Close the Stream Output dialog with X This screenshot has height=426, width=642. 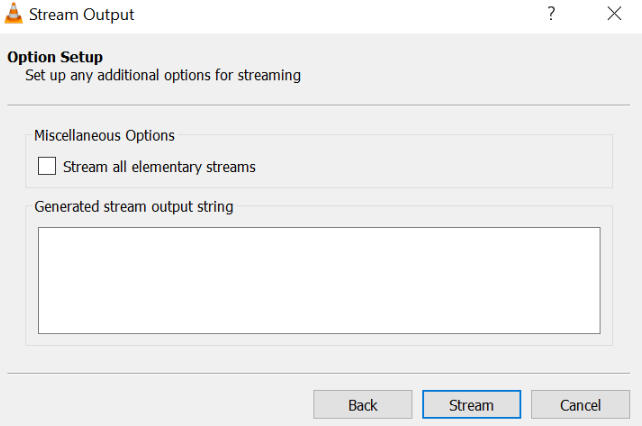[614, 15]
